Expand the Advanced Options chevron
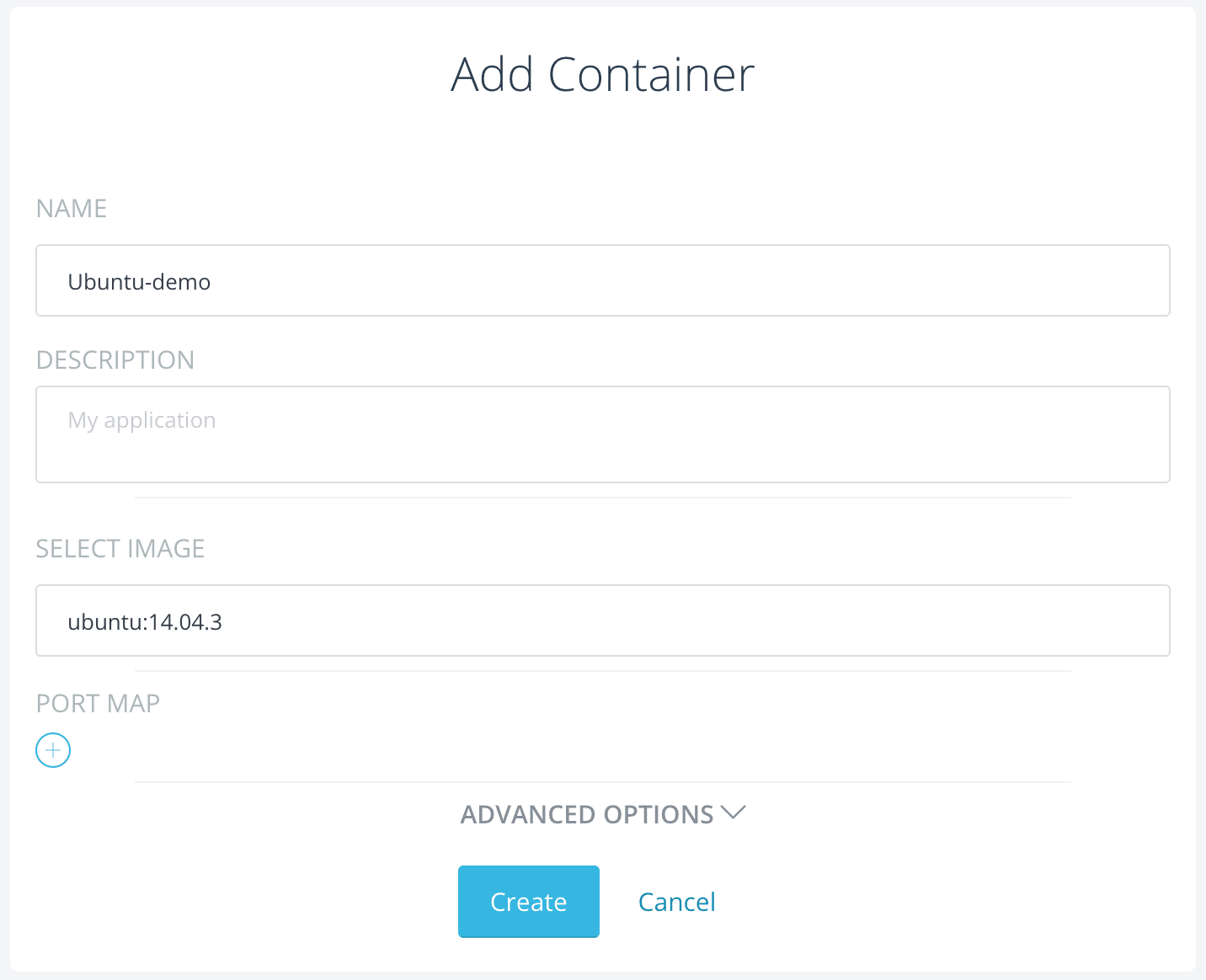The image size is (1206, 980). (x=734, y=813)
